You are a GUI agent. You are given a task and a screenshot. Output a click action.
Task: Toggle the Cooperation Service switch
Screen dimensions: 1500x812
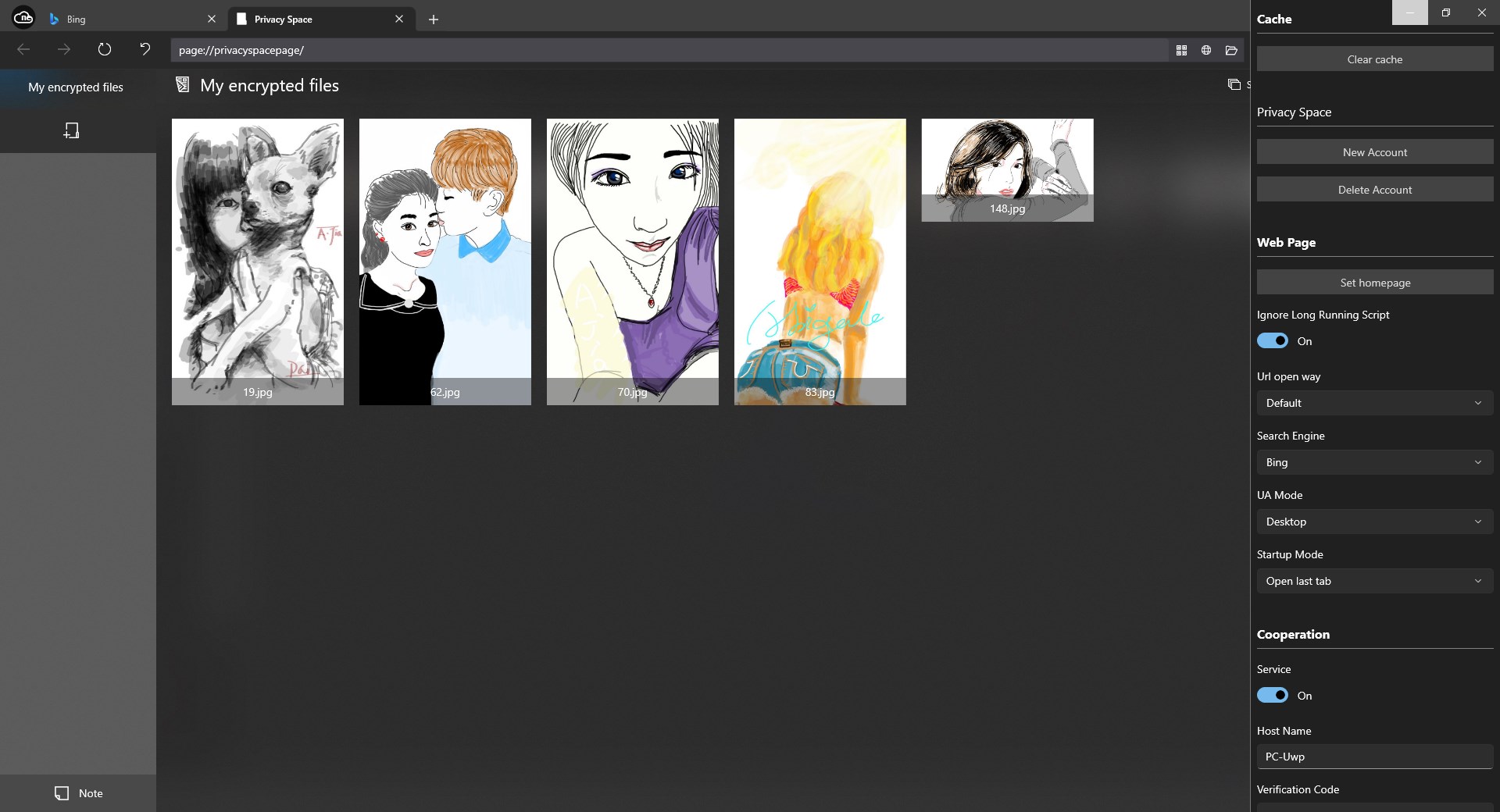click(1273, 696)
